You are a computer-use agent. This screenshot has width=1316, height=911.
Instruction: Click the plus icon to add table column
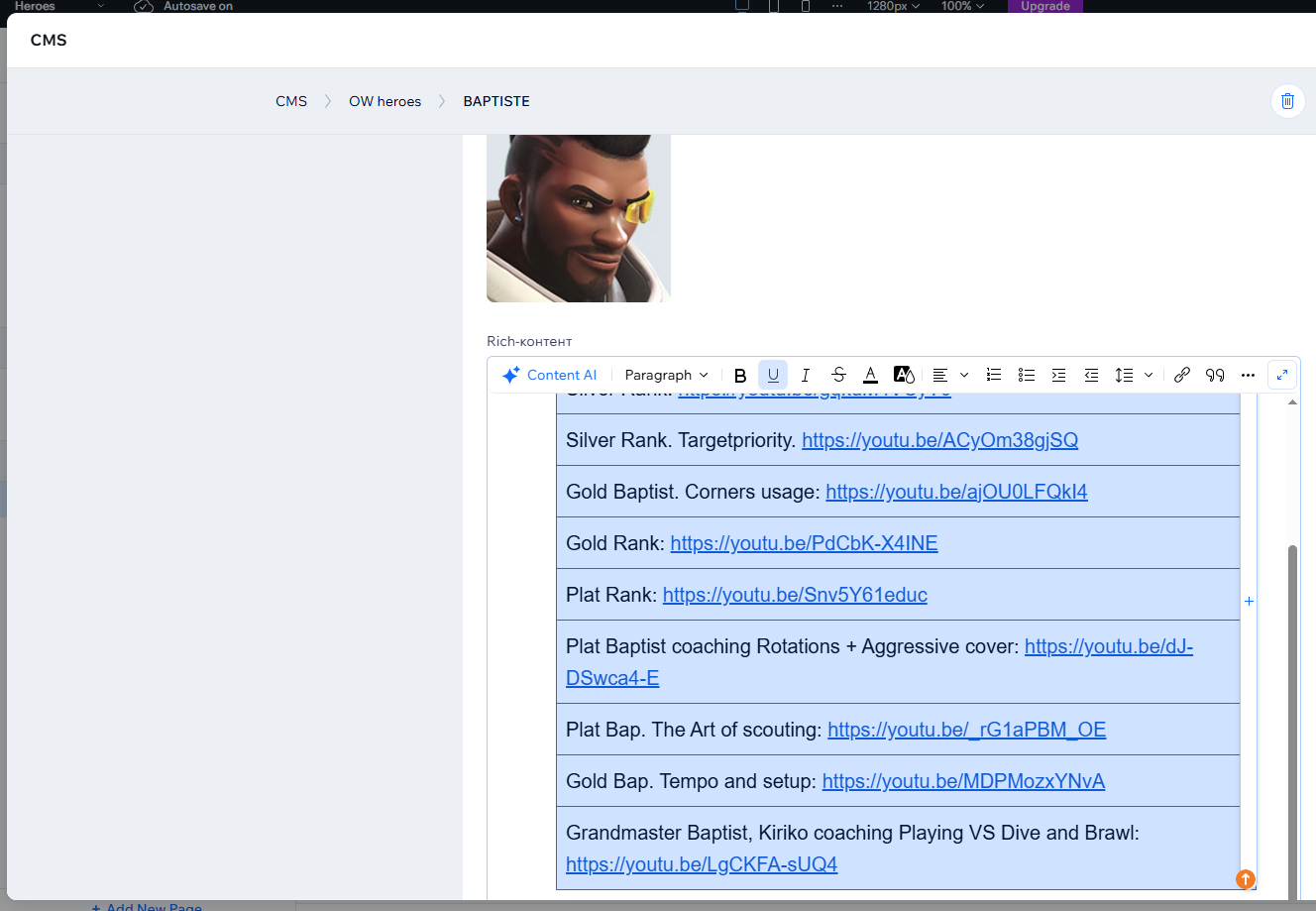point(1249,601)
